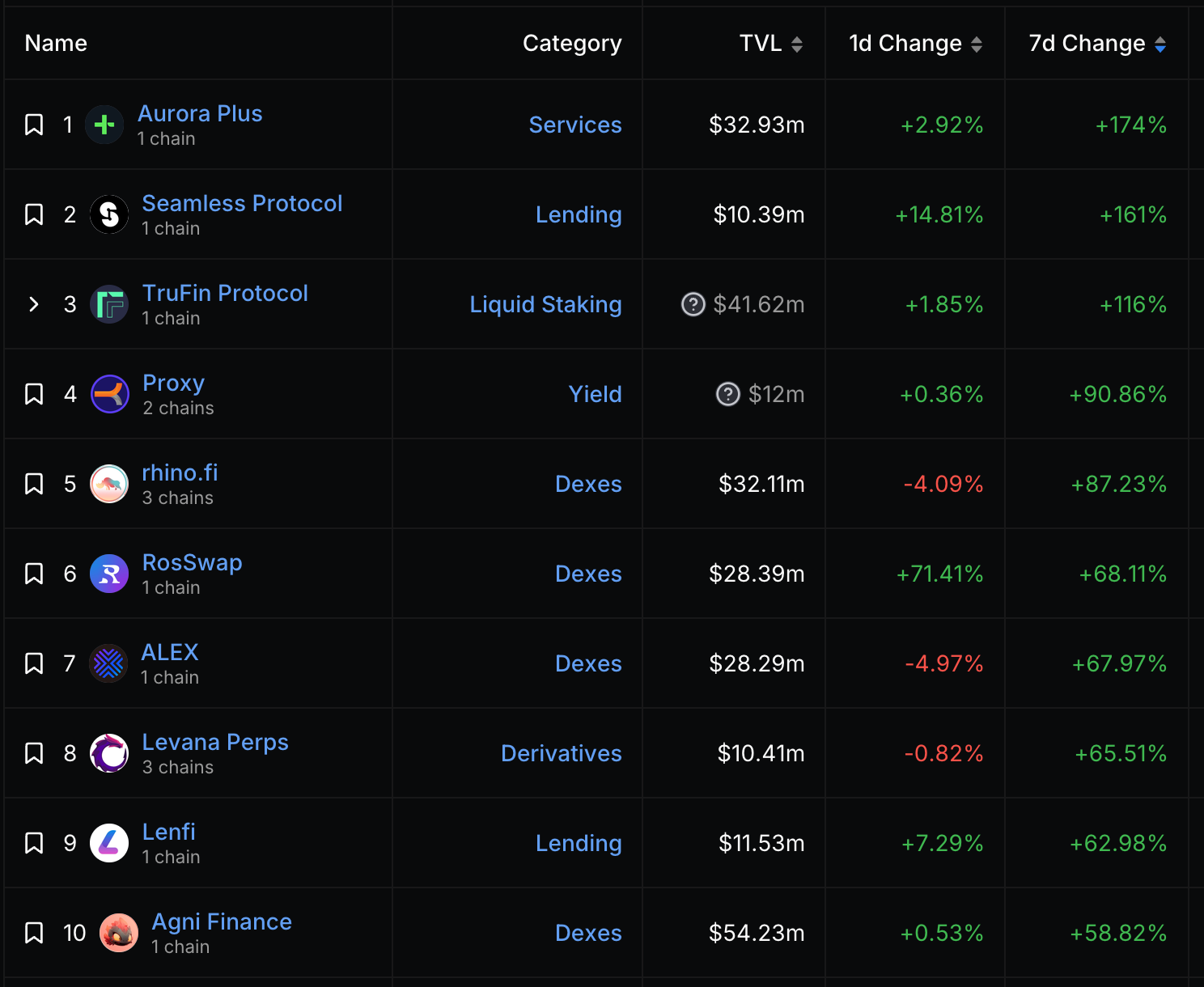Bookmark the Aurora Plus row
The height and width of the screenshot is (987, 1204).
click(x=34, y=125)
